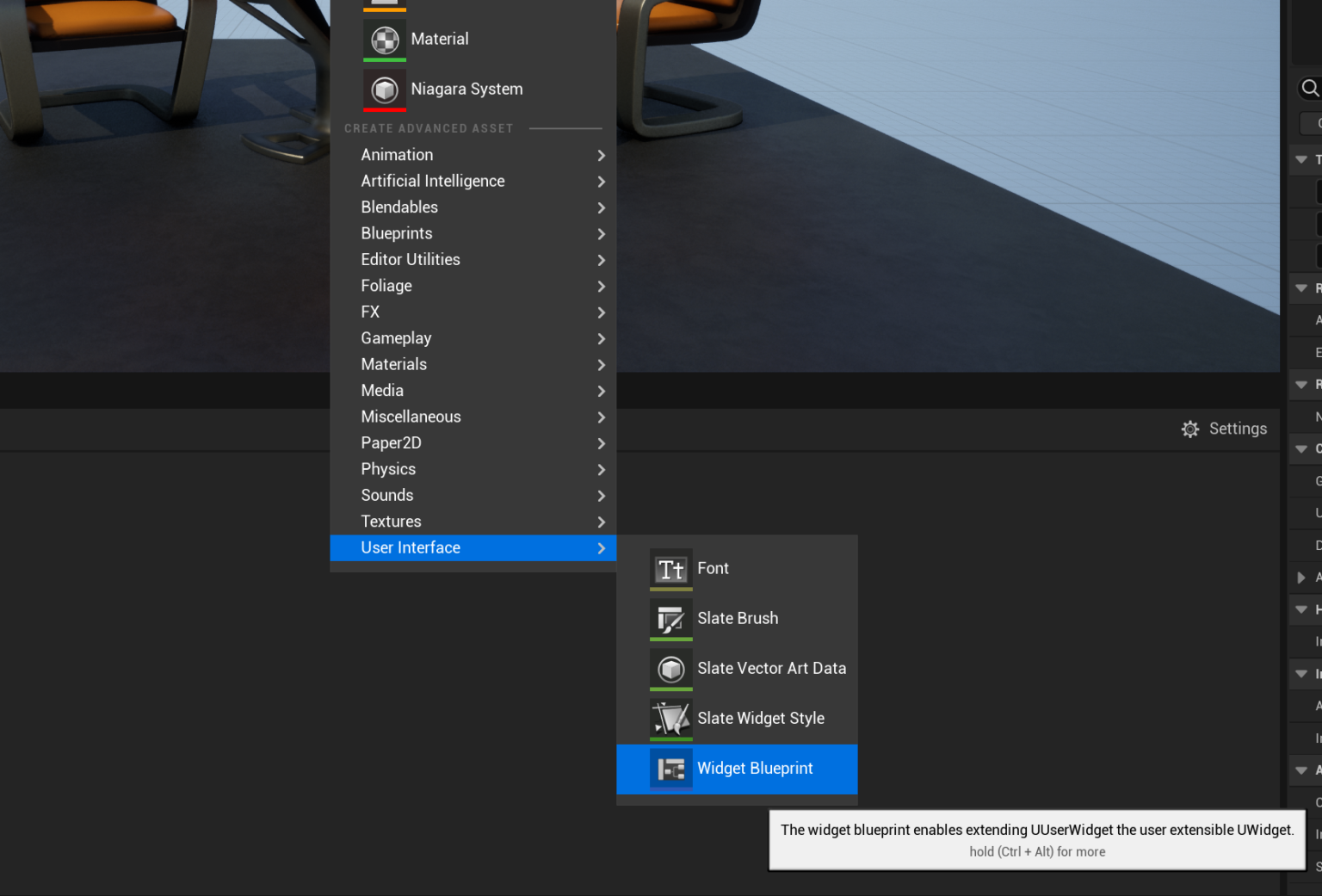The width and height of the screenshot is (1322, 896).
Task: Collapse the topmost details panel section
Action: [1300, 159]
